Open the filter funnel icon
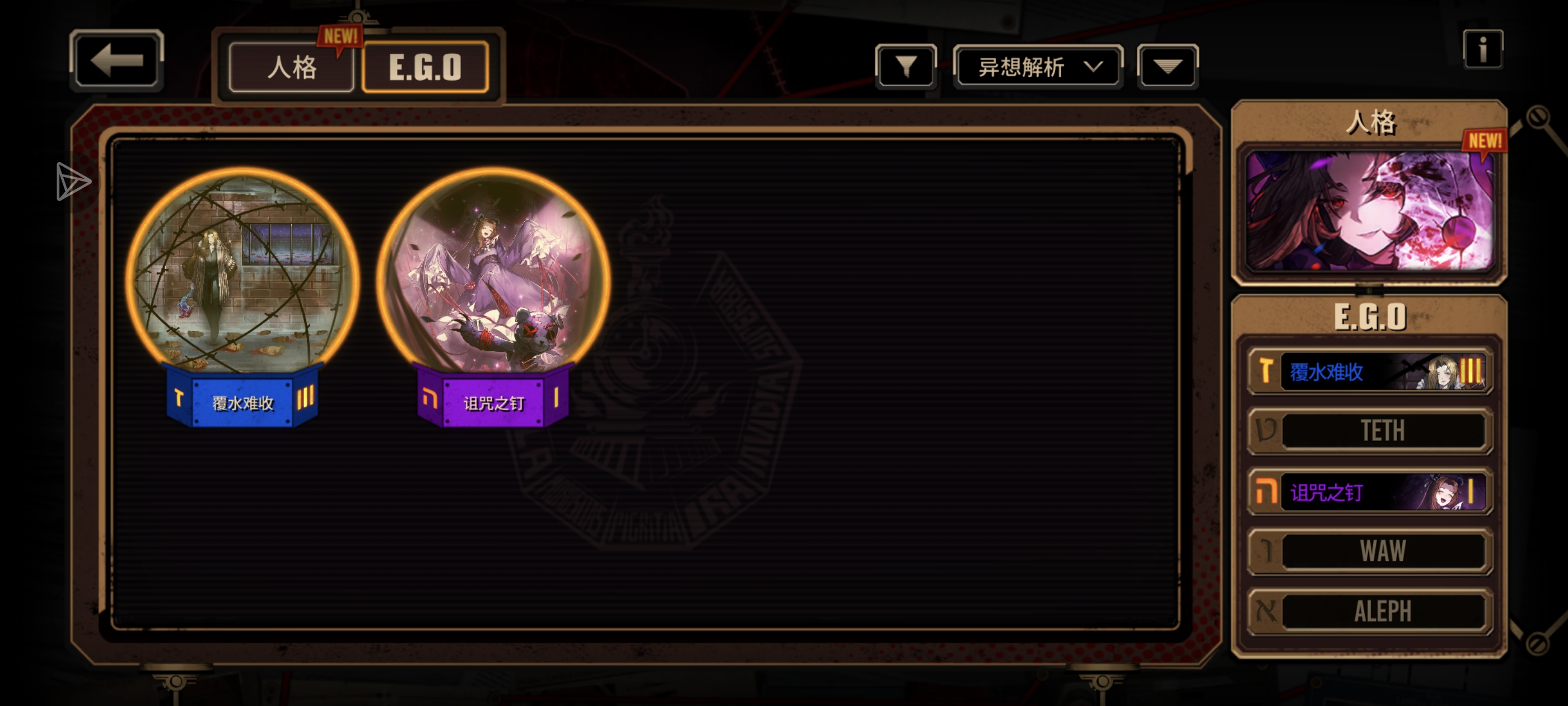This screenshot has height=706, width=1568. 906,66
